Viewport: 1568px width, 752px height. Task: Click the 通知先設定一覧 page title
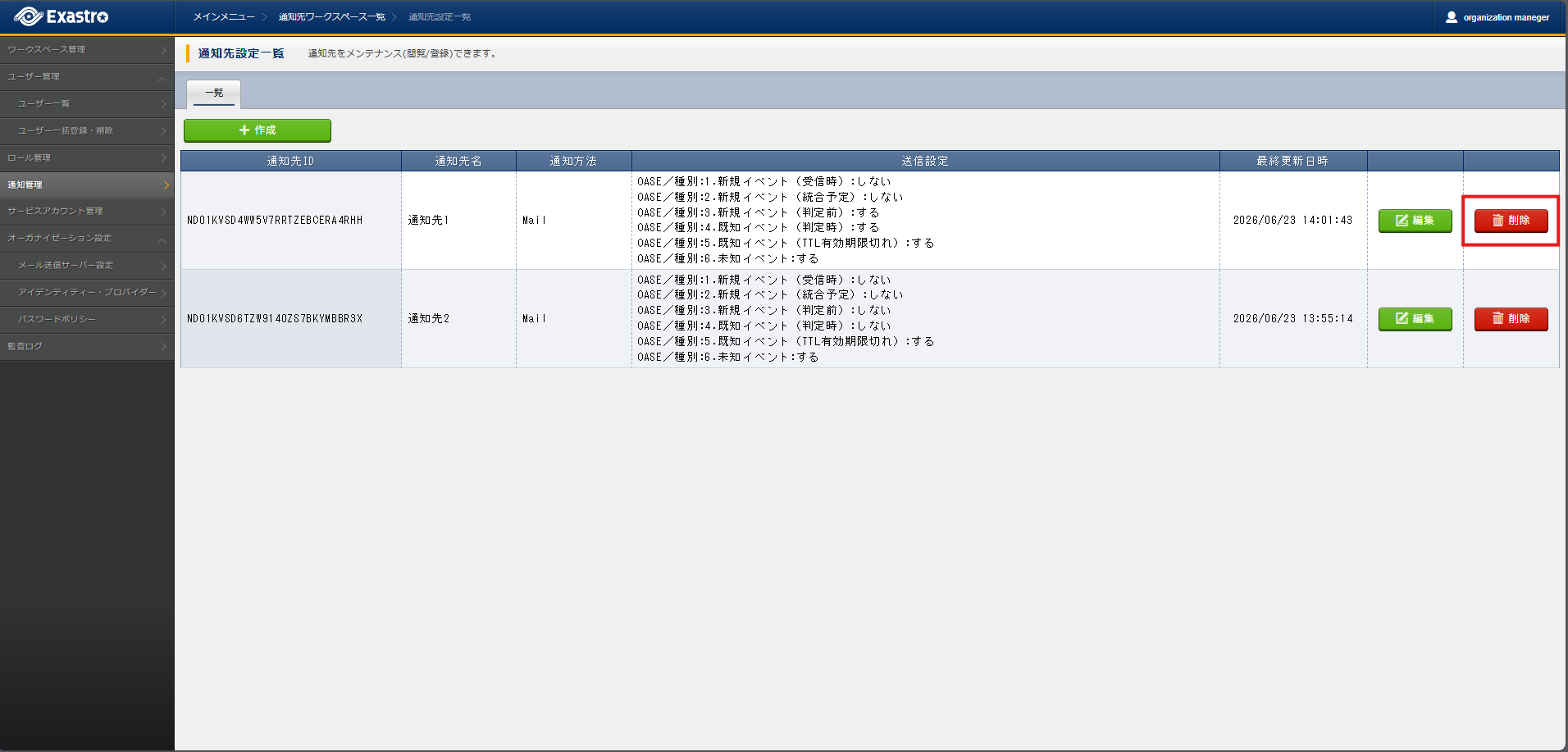pos(241,53)
